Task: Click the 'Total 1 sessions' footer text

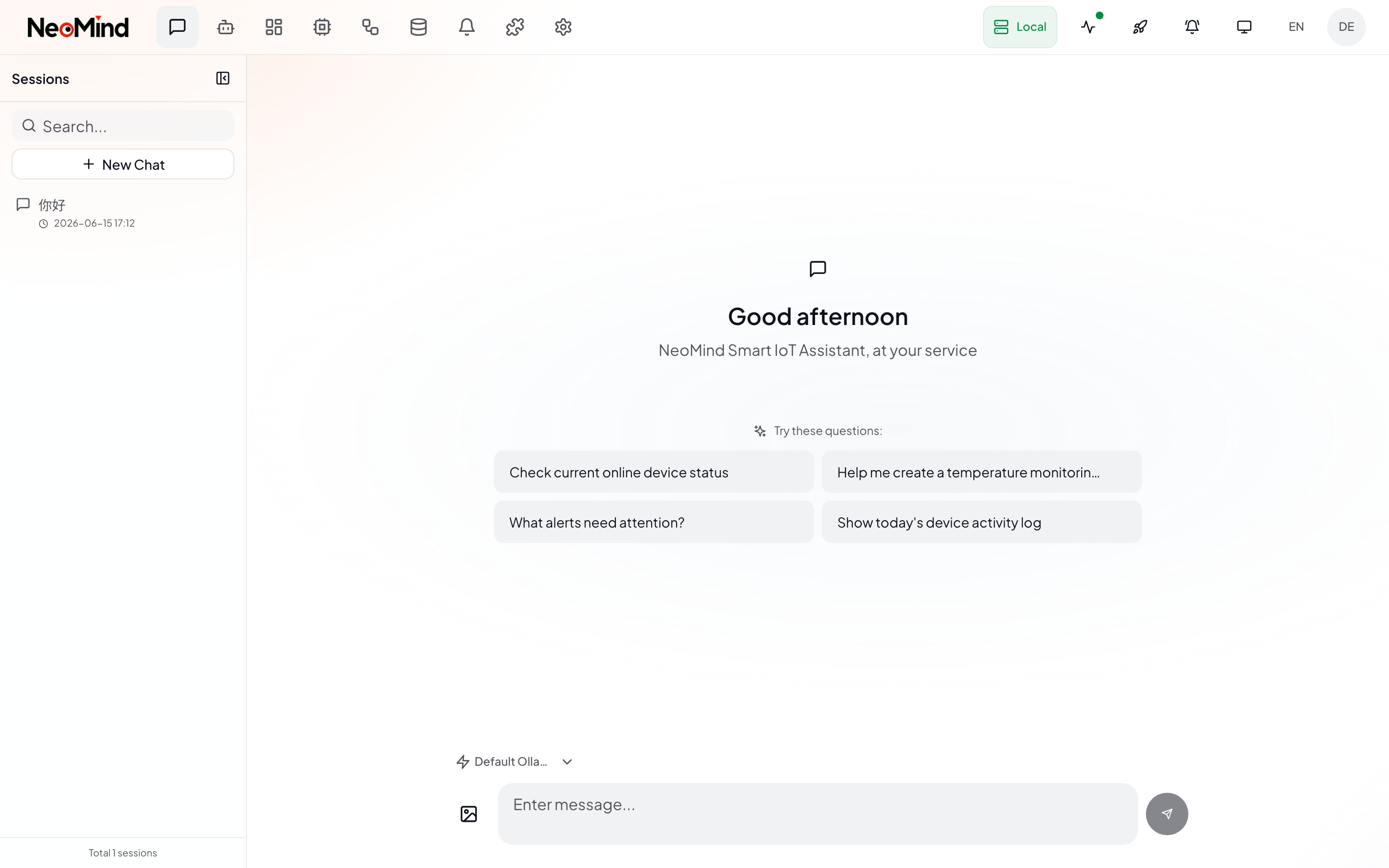Action: click(x=123, y=853)
